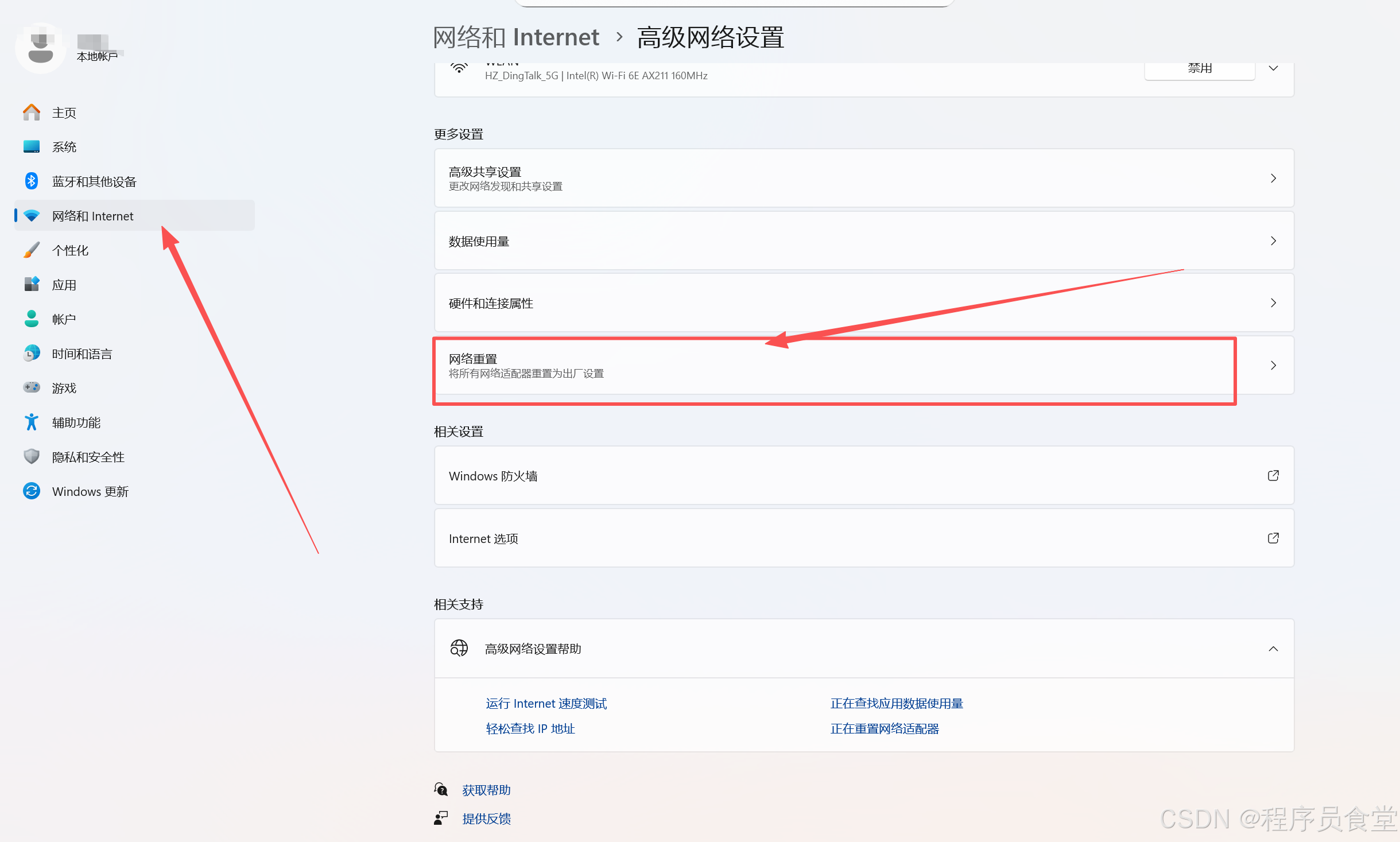Click 获取帮助 link

pos(486,790)
